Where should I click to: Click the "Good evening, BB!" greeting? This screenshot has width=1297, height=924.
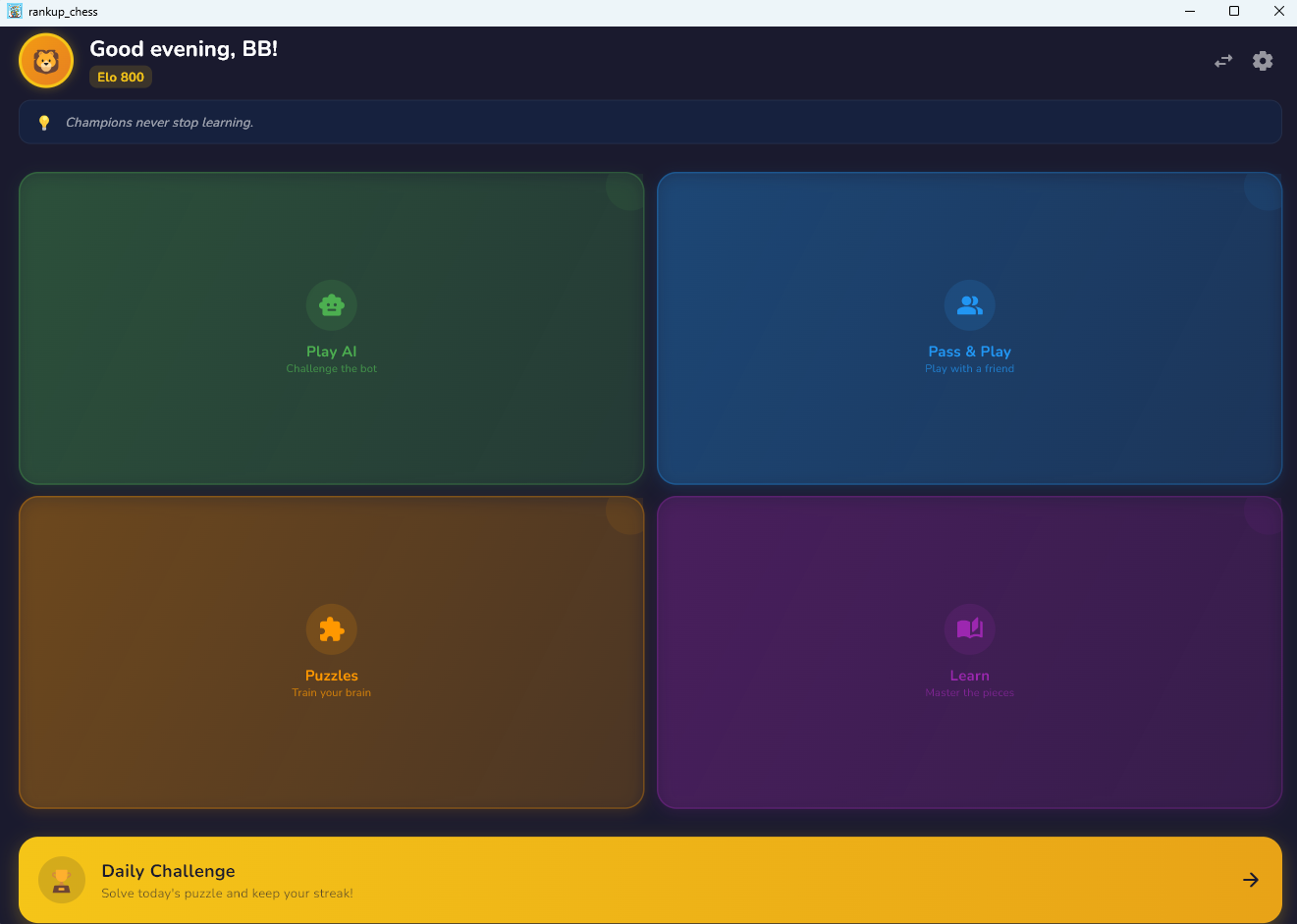click(x=184, y=49)
